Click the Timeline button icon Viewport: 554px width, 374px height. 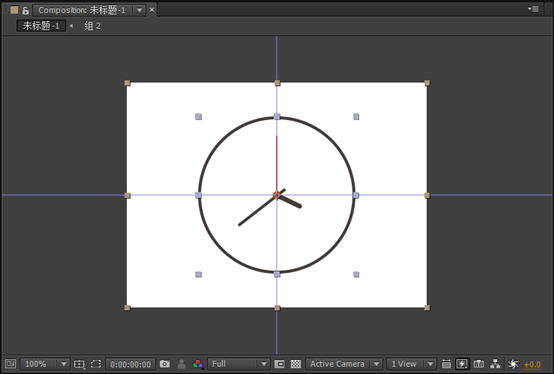[479, 364]
